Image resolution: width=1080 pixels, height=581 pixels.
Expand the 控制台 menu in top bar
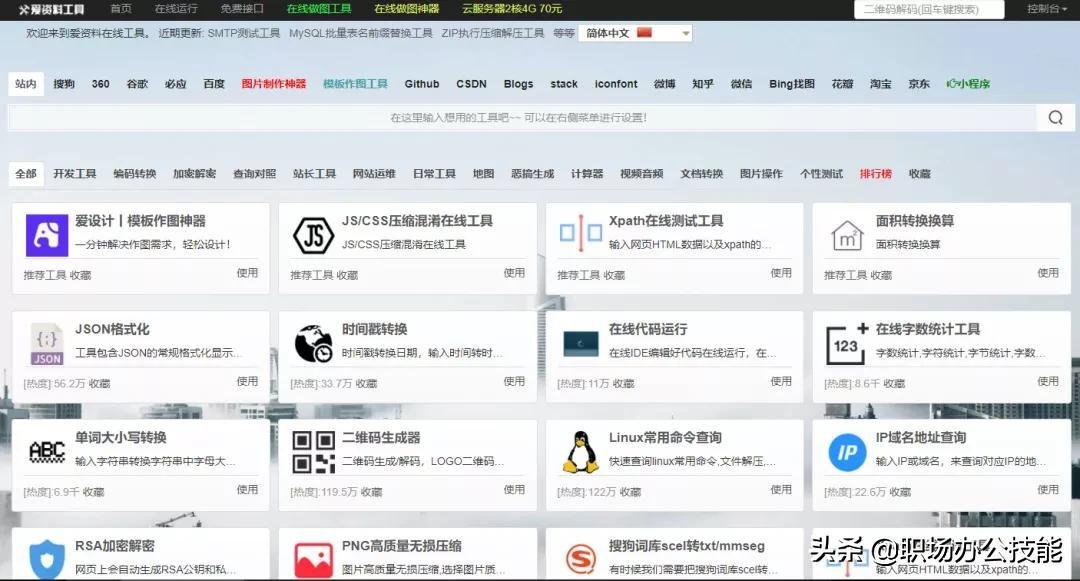[1047, 9]
